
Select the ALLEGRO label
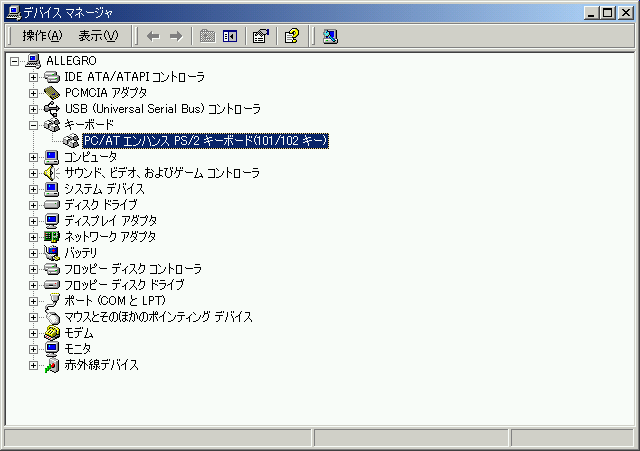[x=71, y=61]
